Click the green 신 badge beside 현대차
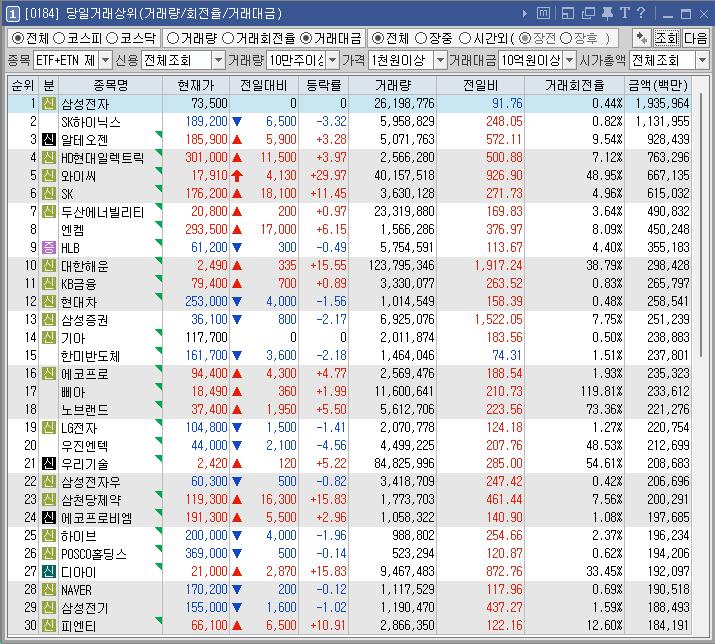Viewport: 715px width, 644px height. click(49, 301)
